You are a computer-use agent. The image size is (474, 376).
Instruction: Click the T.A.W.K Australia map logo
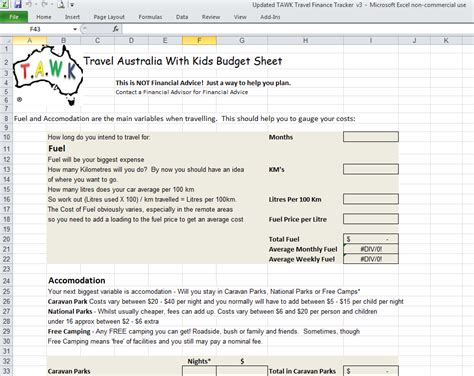pos(48,75)
